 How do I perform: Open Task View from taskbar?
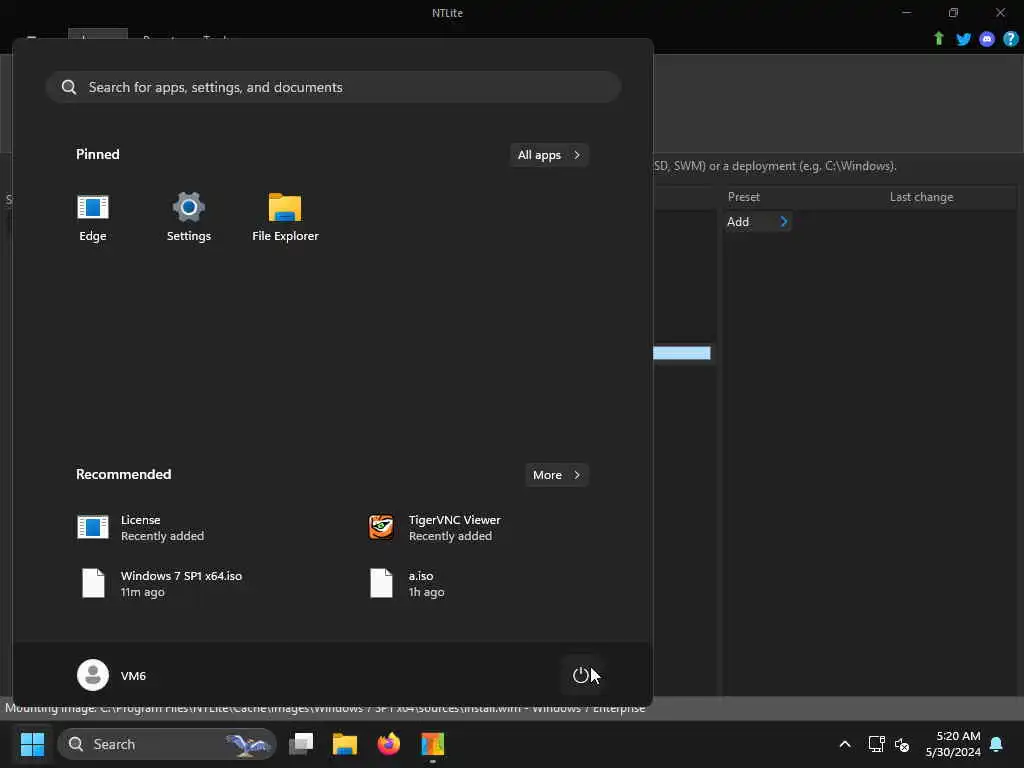tap(301, 744)
